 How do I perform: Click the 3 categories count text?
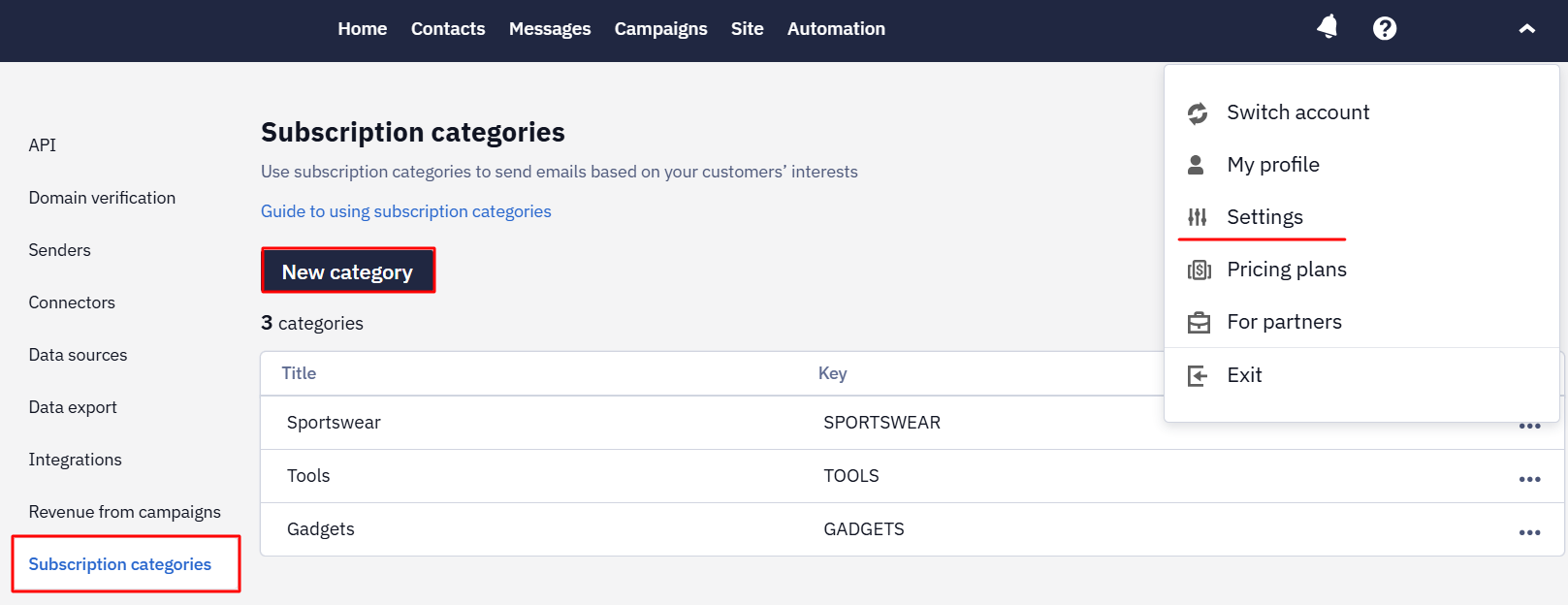click(312, 323)
